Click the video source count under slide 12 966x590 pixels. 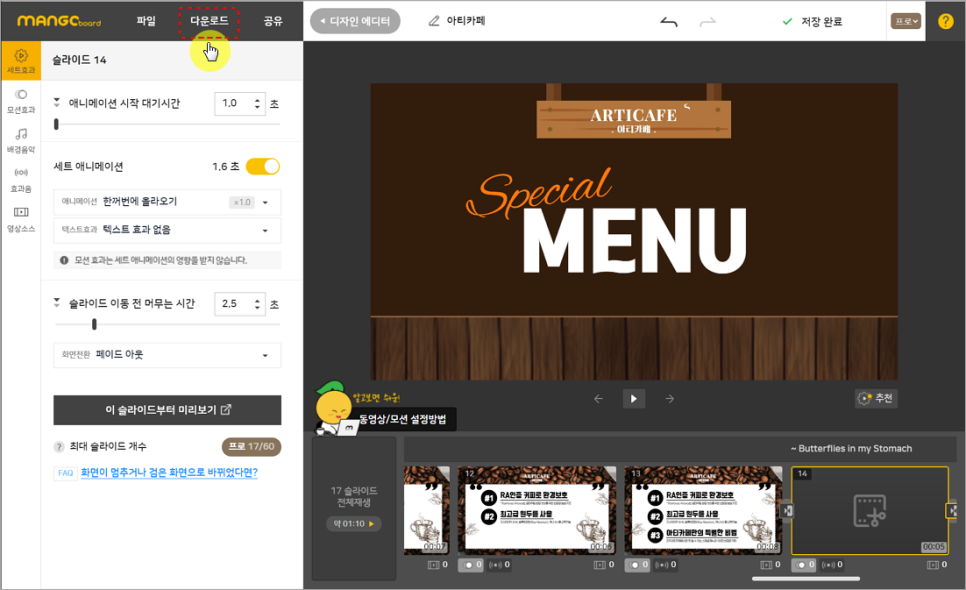(x=604, y=565)
